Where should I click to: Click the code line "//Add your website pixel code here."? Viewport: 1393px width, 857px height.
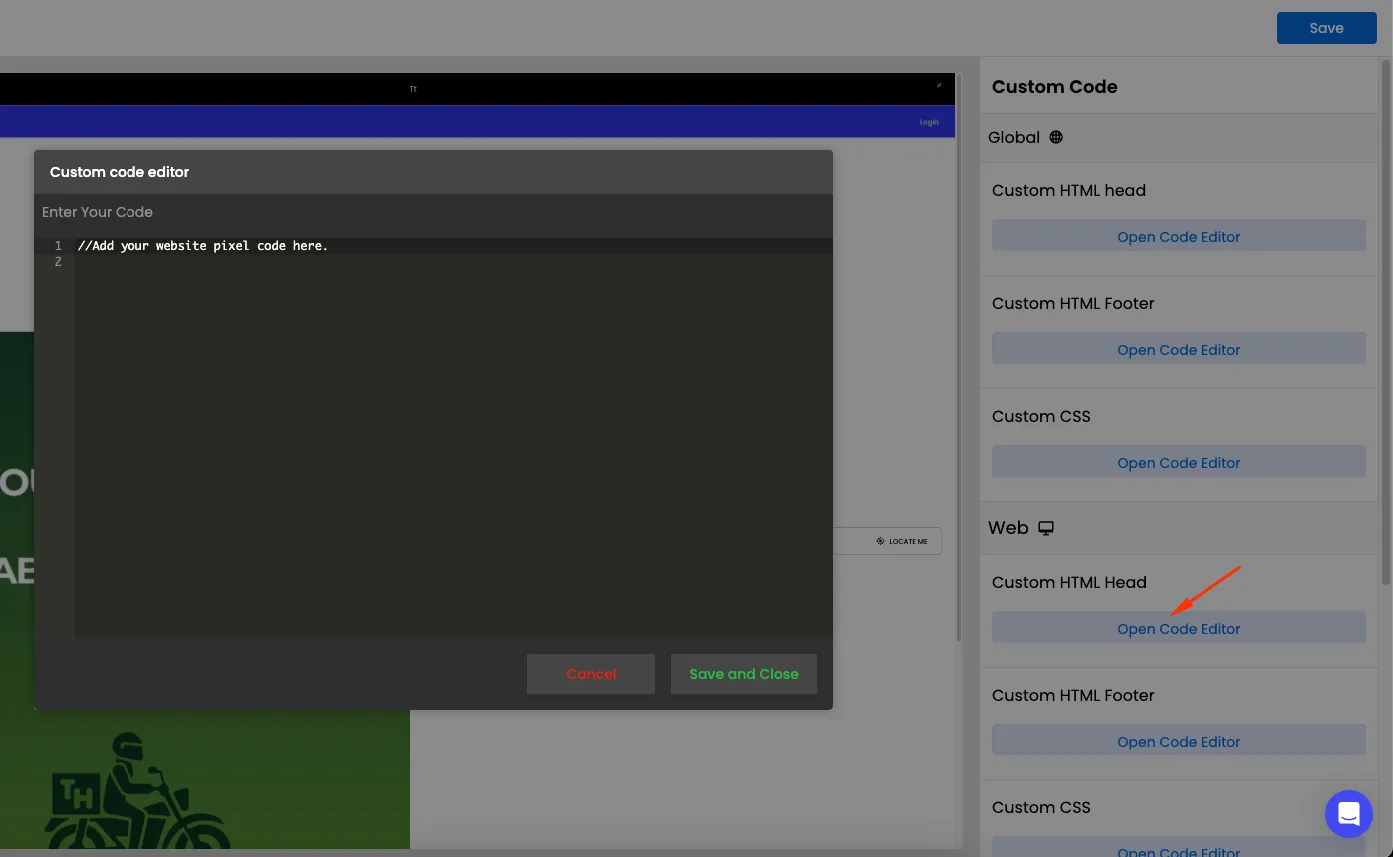point(203,246)
